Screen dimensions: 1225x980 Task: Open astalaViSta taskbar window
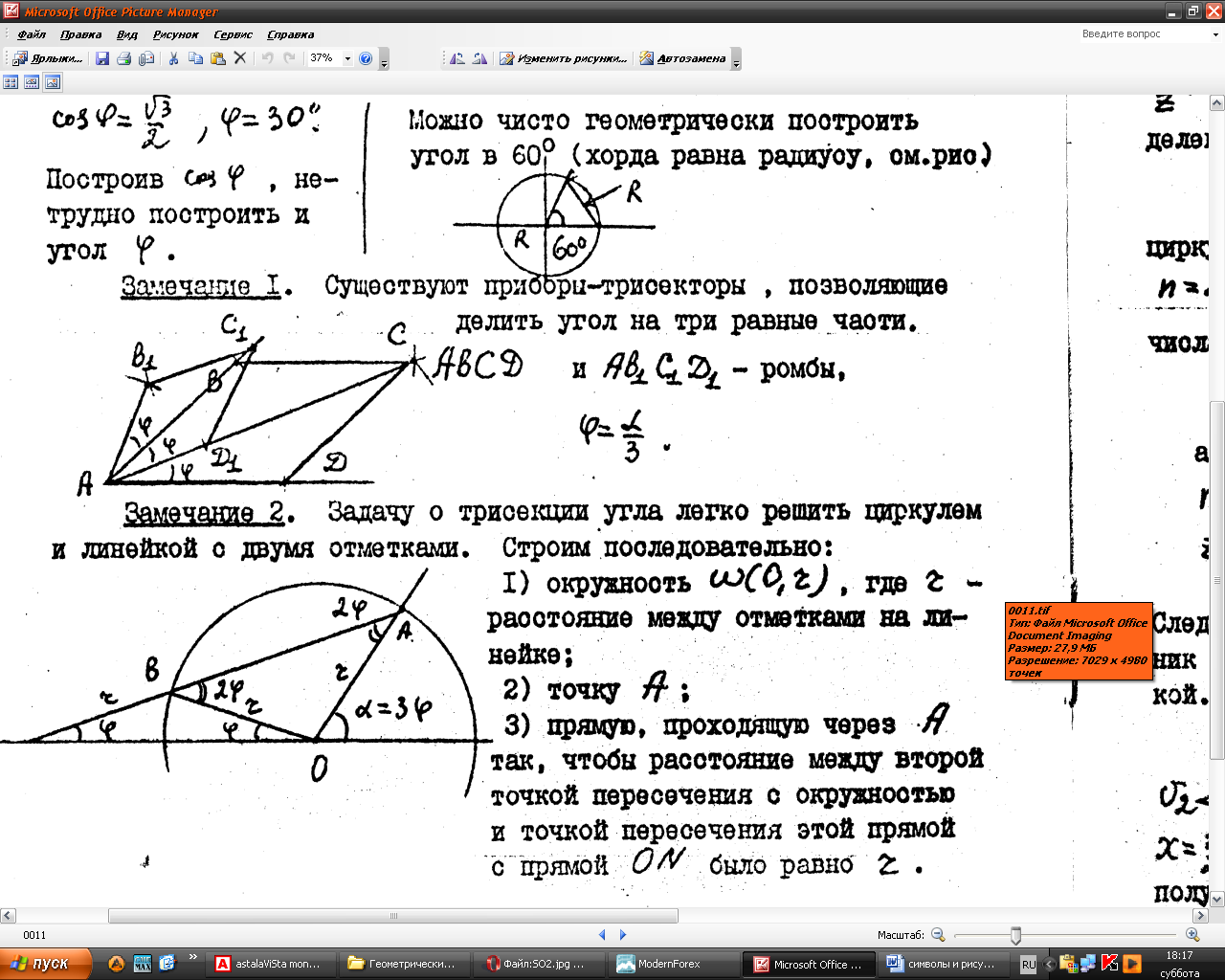(x=272, y=964)
